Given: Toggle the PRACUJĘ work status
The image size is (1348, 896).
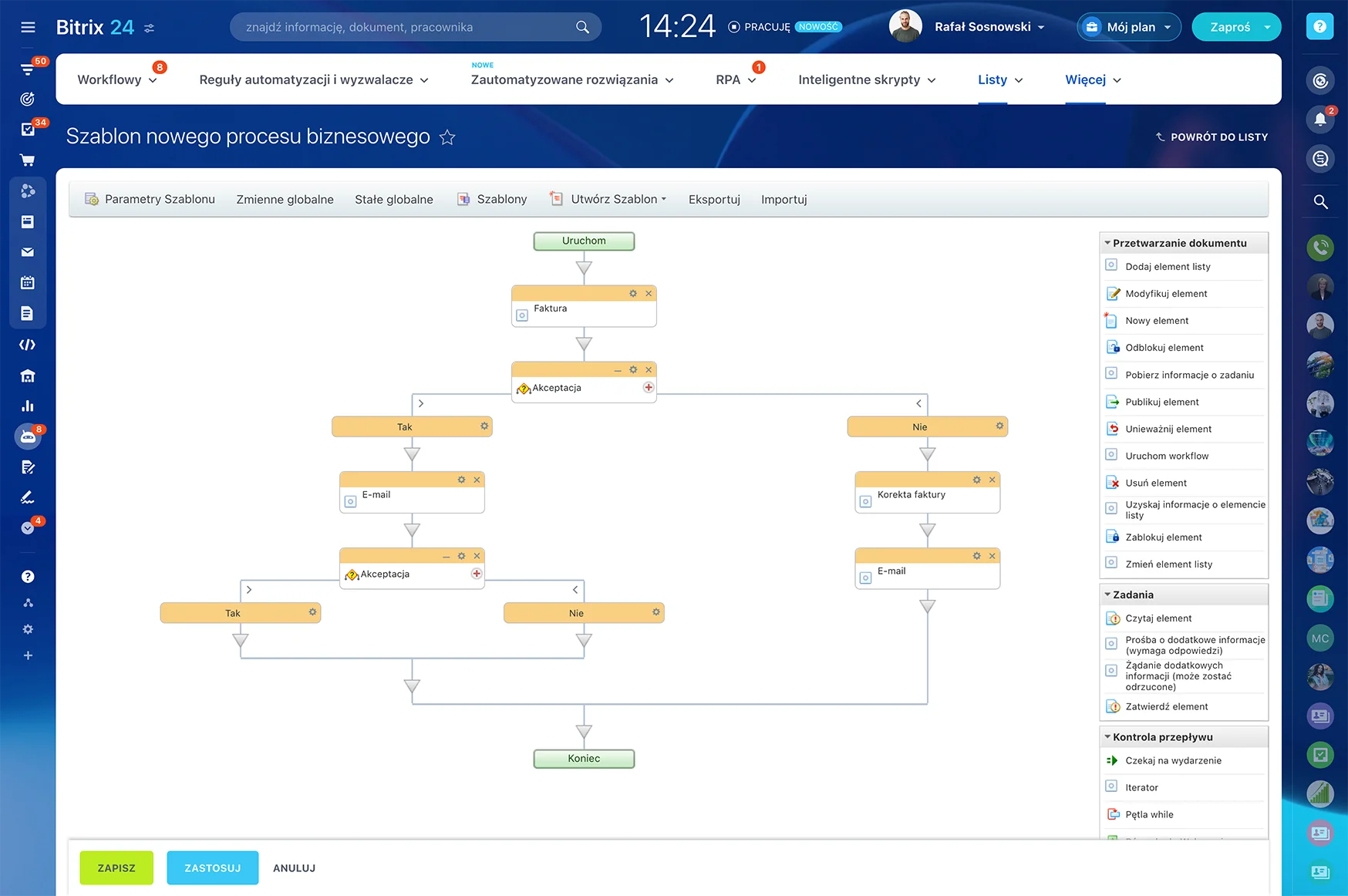Looking at the screenshot, I should (760, 27).
